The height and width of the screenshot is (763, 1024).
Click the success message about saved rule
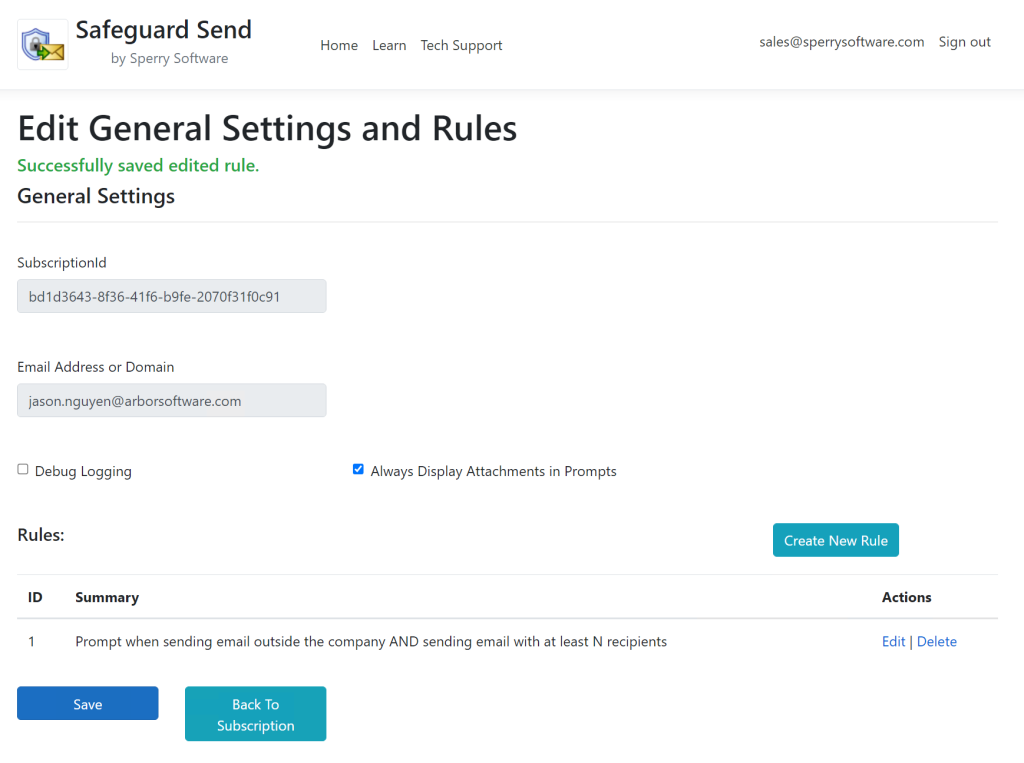(138, 165)
